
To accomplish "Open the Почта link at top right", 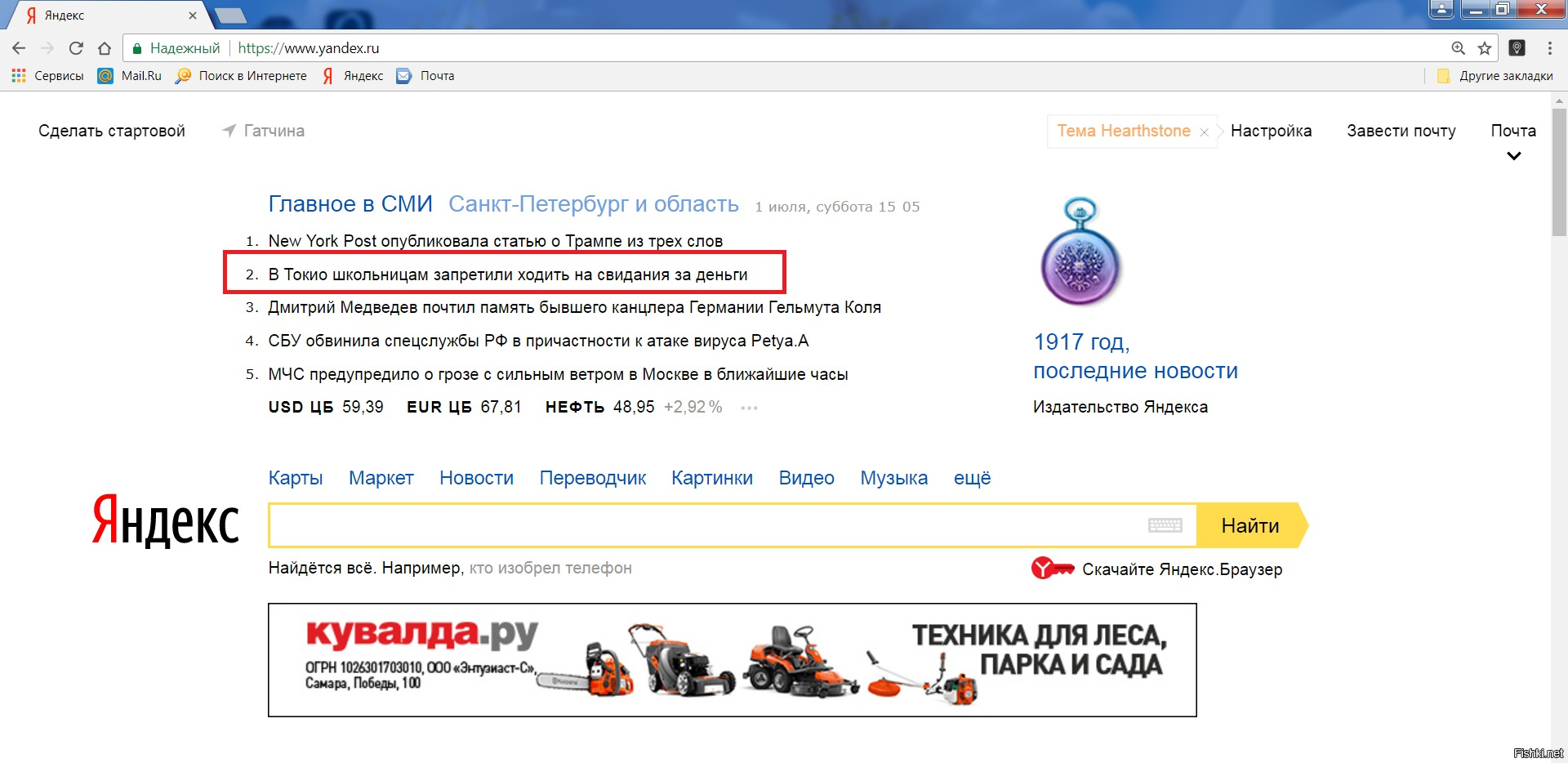I will [1513, 131].
